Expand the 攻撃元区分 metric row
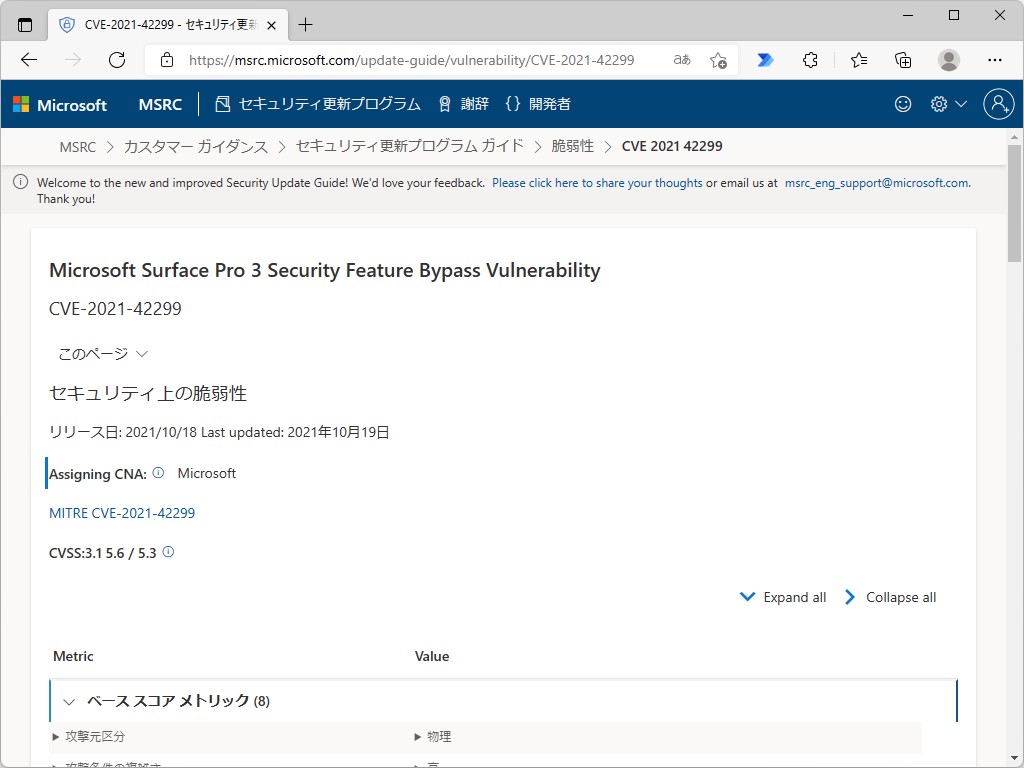This screenshot has height=768, width=1024. point(56,737)
